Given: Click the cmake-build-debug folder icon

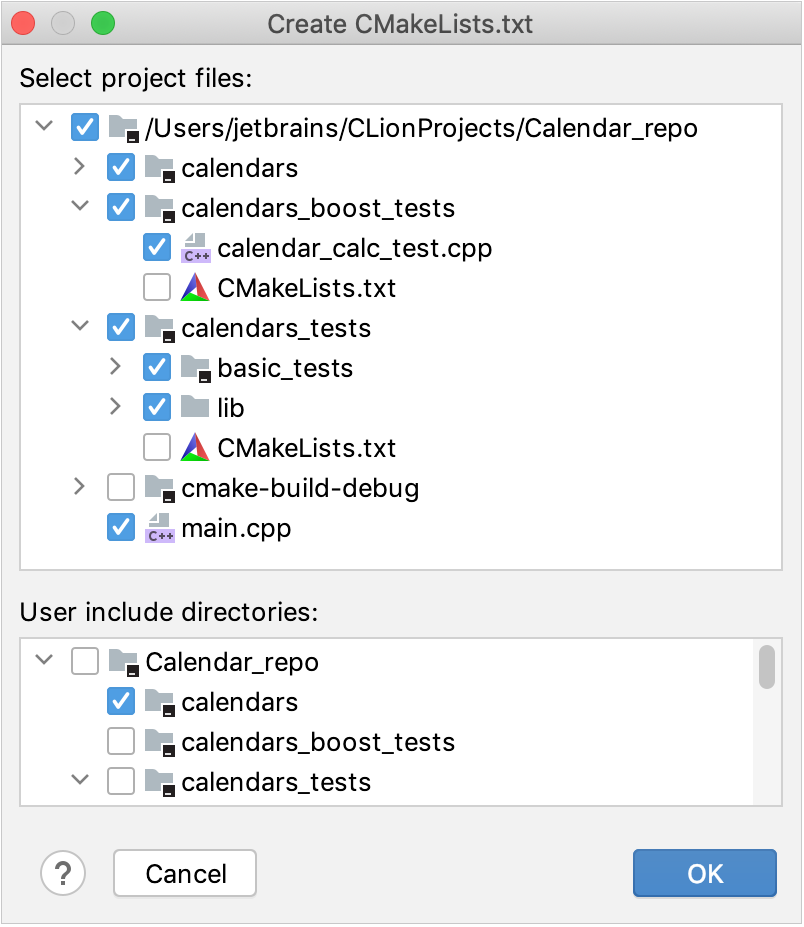Looking at the screenshot, I should tap(158, 487).
